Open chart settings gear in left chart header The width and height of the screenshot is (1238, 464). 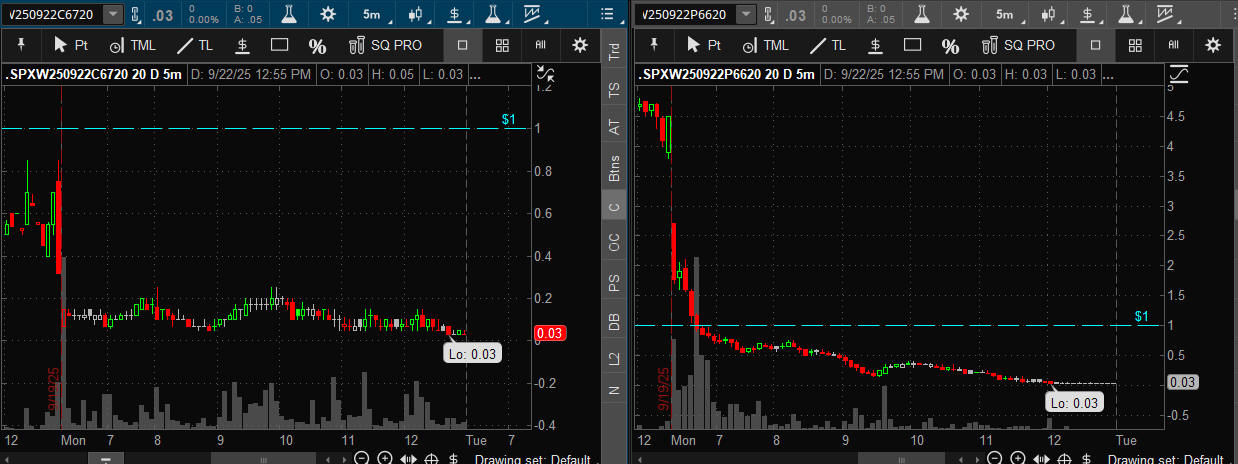(x=328, y=14)
